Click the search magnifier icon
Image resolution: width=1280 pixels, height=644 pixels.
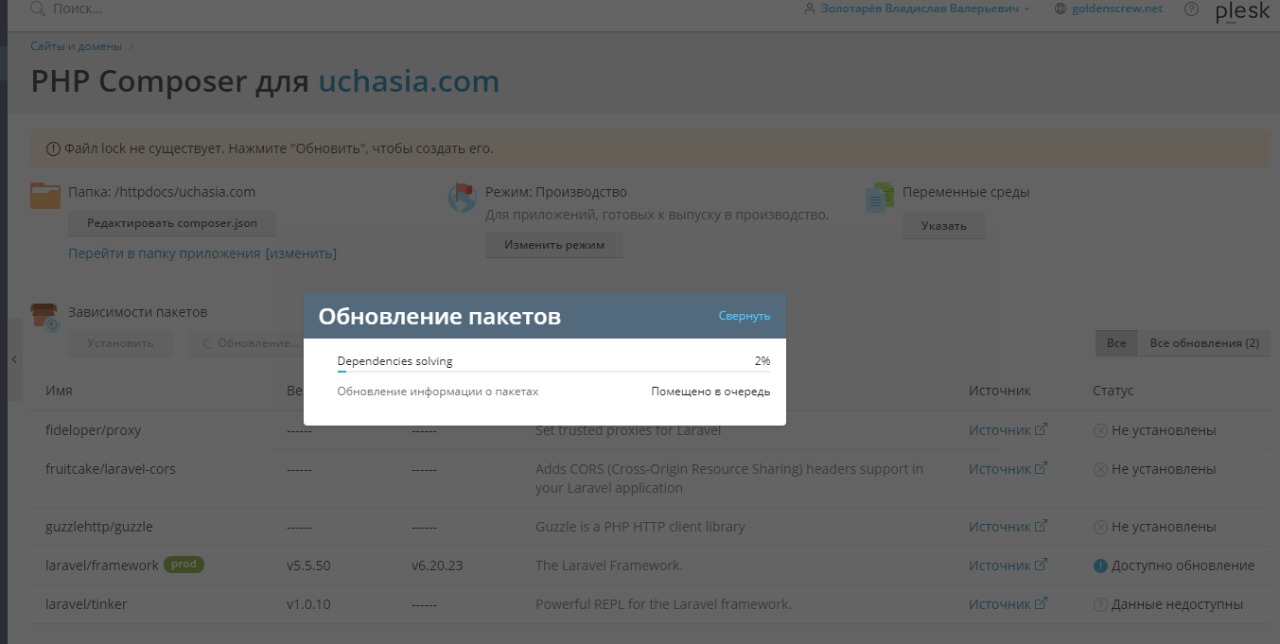pyautogui.click(x=37, y=9)
